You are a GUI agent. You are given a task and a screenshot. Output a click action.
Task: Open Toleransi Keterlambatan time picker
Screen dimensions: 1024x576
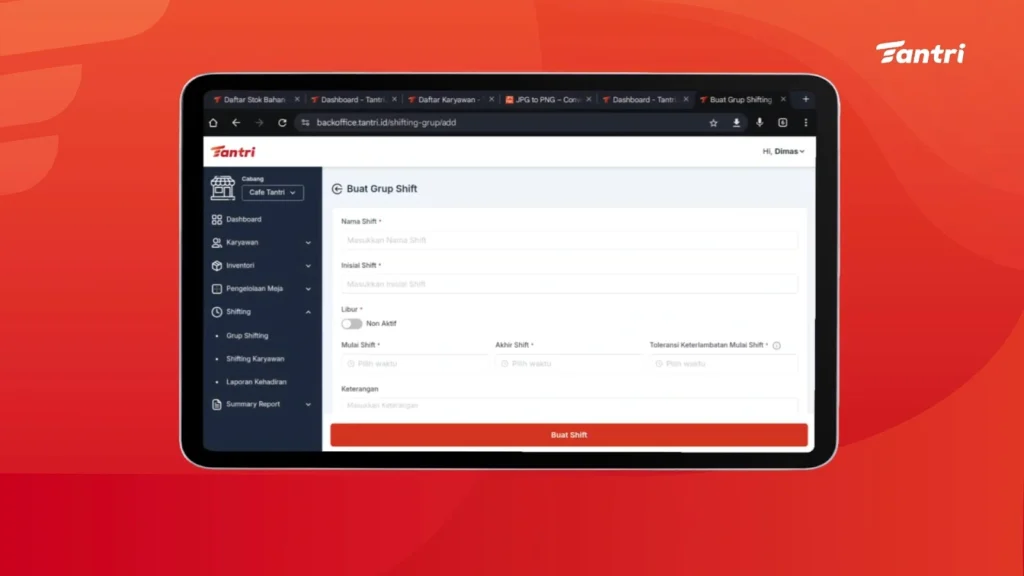point(723,364)
